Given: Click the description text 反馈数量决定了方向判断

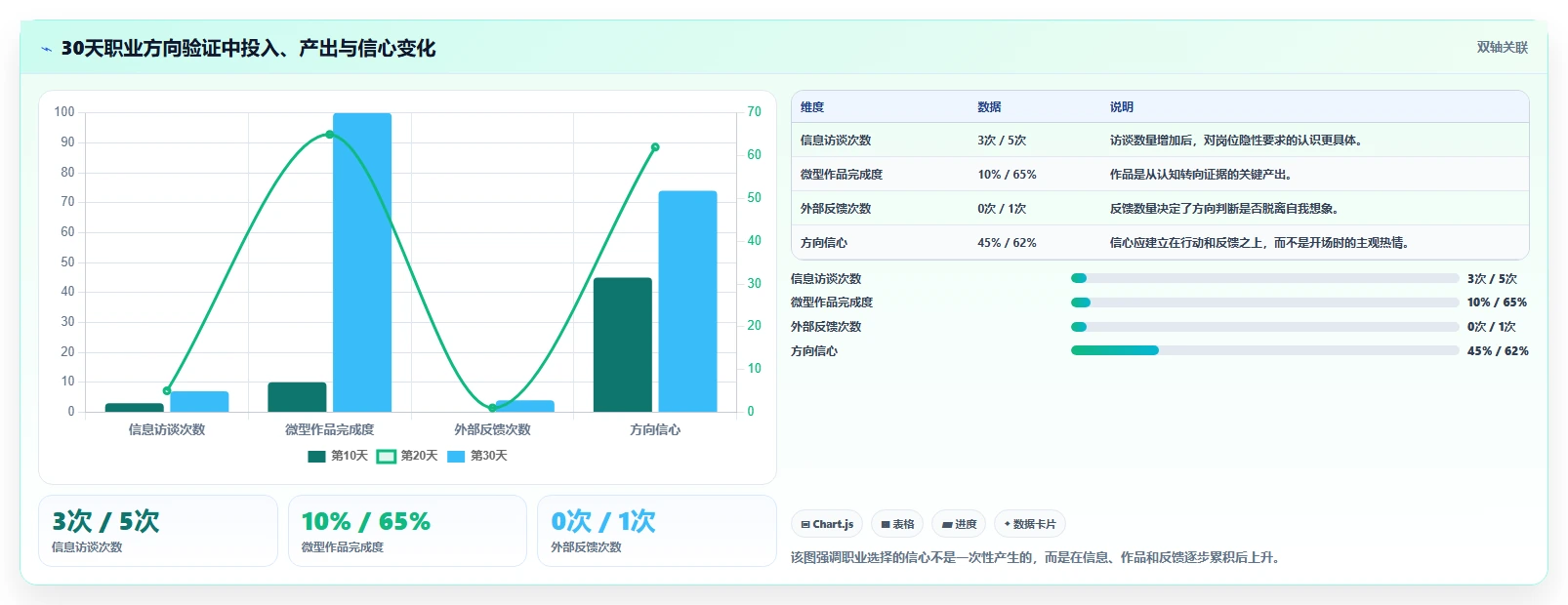Looking at the screenshot, I should click(x=1224, y=209).
